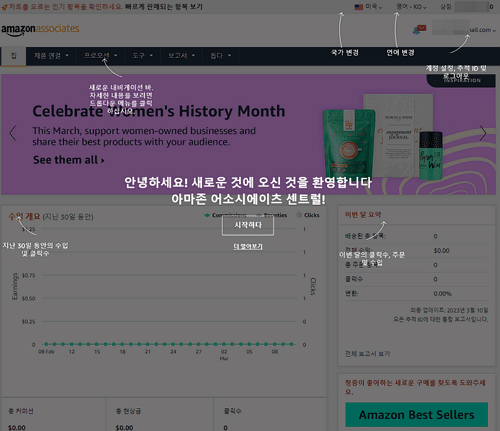Click the 수익 개요 heading
The image size is (500, 431).
click(24, 217)
